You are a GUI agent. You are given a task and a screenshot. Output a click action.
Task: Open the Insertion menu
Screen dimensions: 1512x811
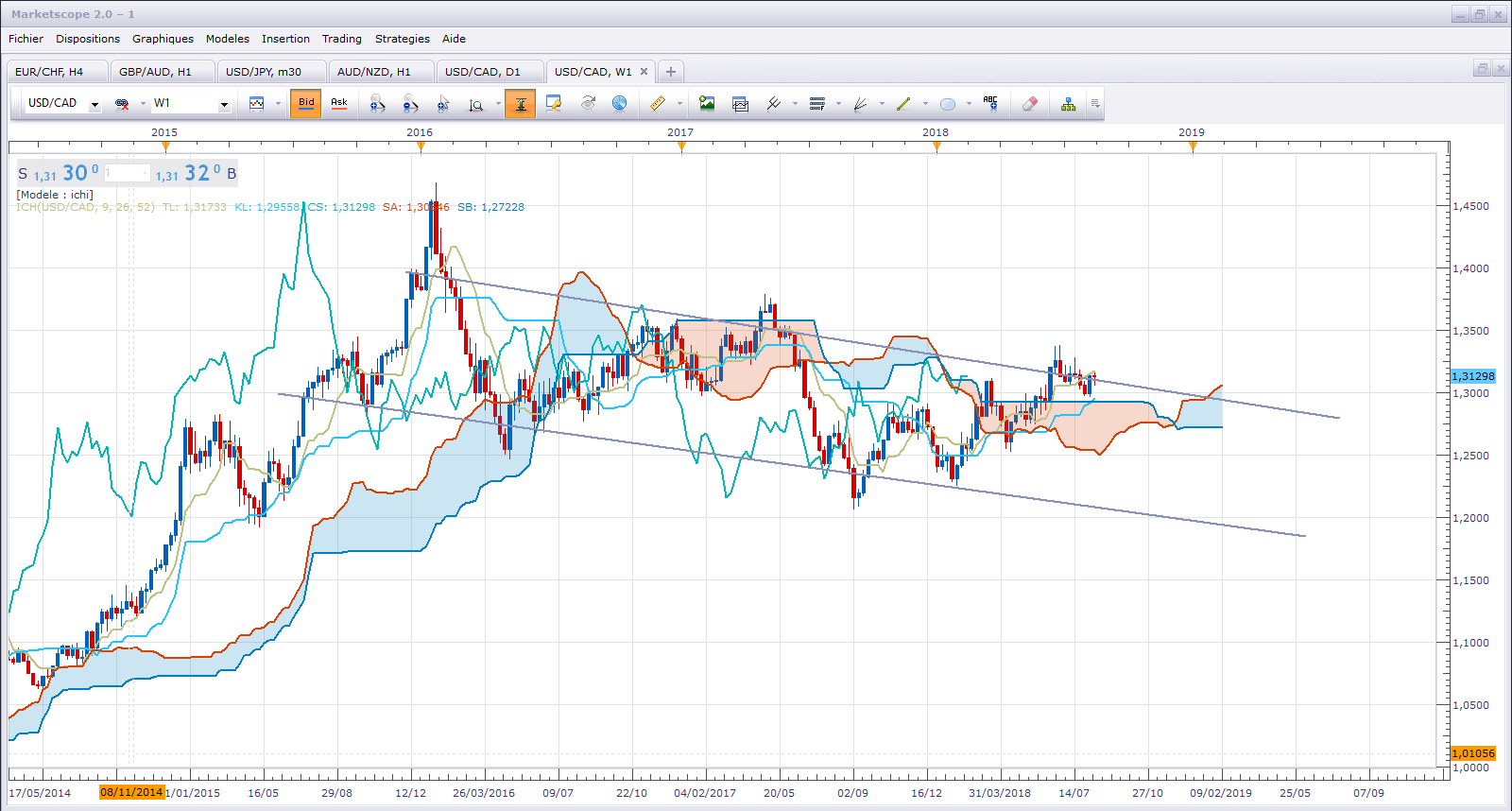[285, 39]
